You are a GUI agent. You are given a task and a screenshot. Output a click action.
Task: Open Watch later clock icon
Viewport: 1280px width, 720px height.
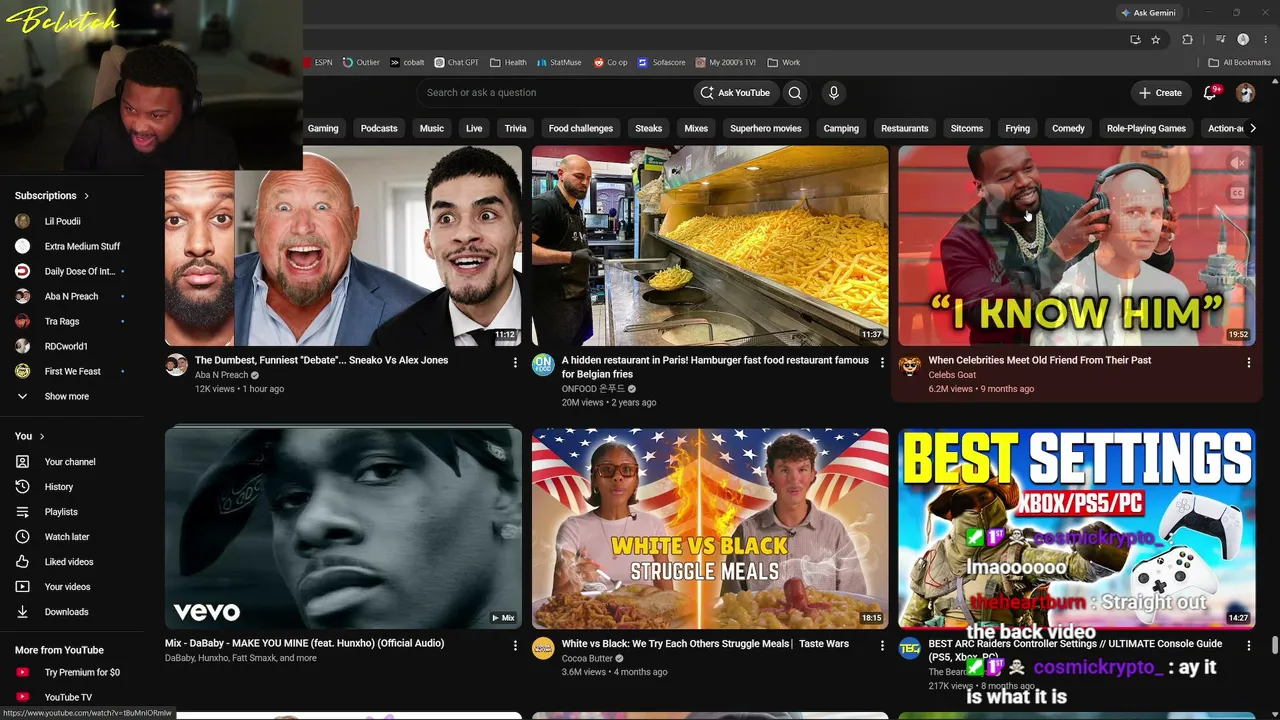tap(22, 537)
